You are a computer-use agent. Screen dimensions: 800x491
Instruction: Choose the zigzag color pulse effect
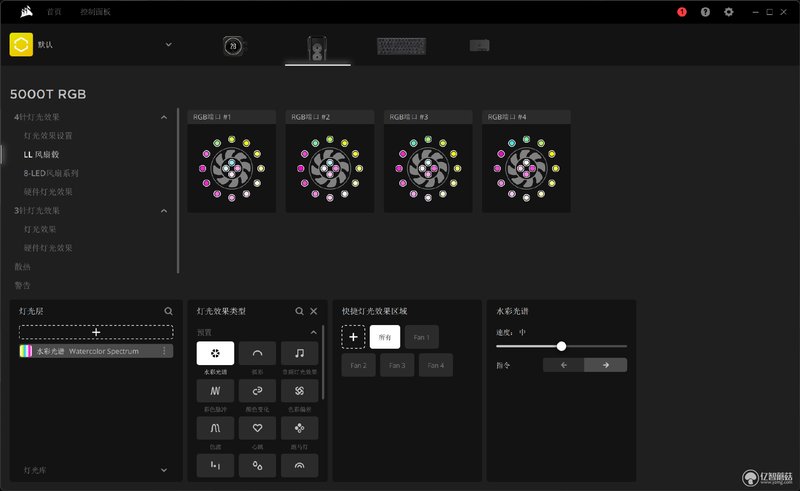click(x=215, y=390)
